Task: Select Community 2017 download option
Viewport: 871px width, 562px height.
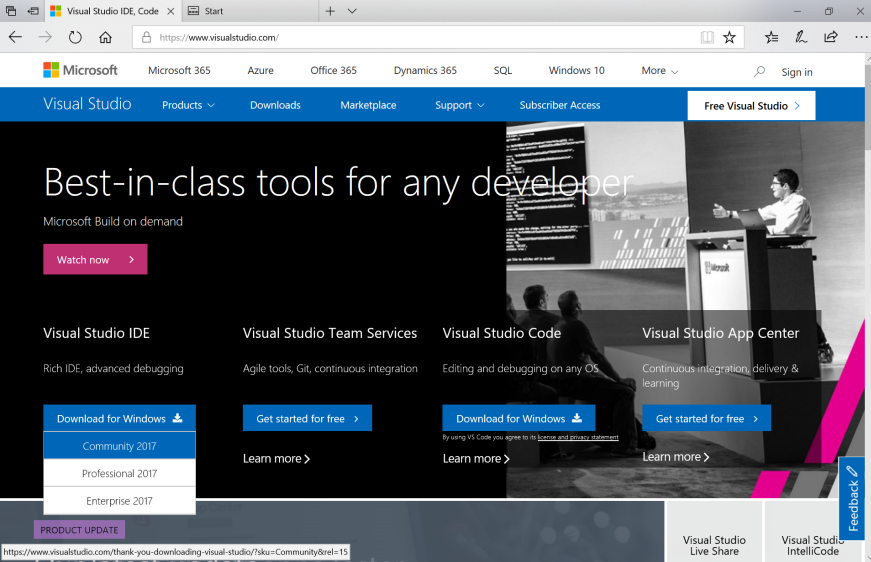Action: 119,446
